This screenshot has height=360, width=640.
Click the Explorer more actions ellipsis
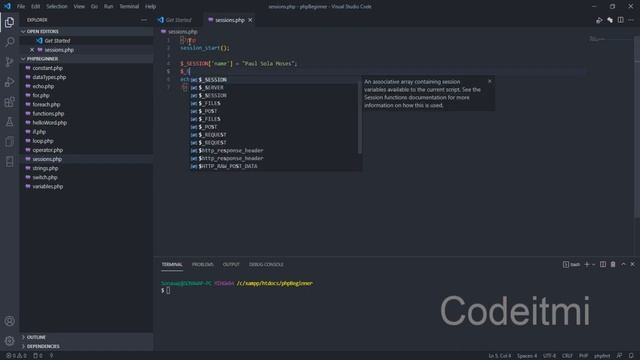coord(144,20)
